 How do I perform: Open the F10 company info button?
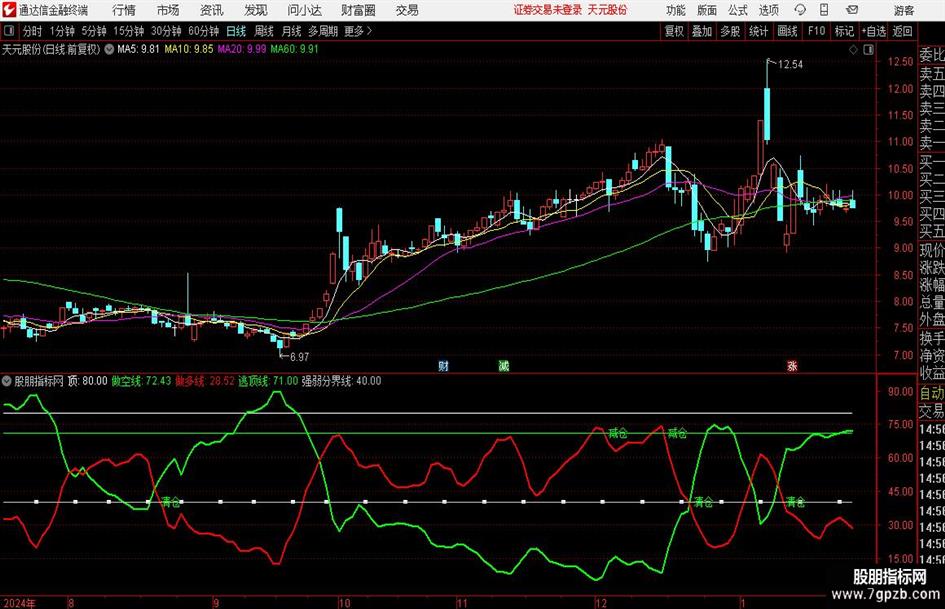[x=817, y=31]
